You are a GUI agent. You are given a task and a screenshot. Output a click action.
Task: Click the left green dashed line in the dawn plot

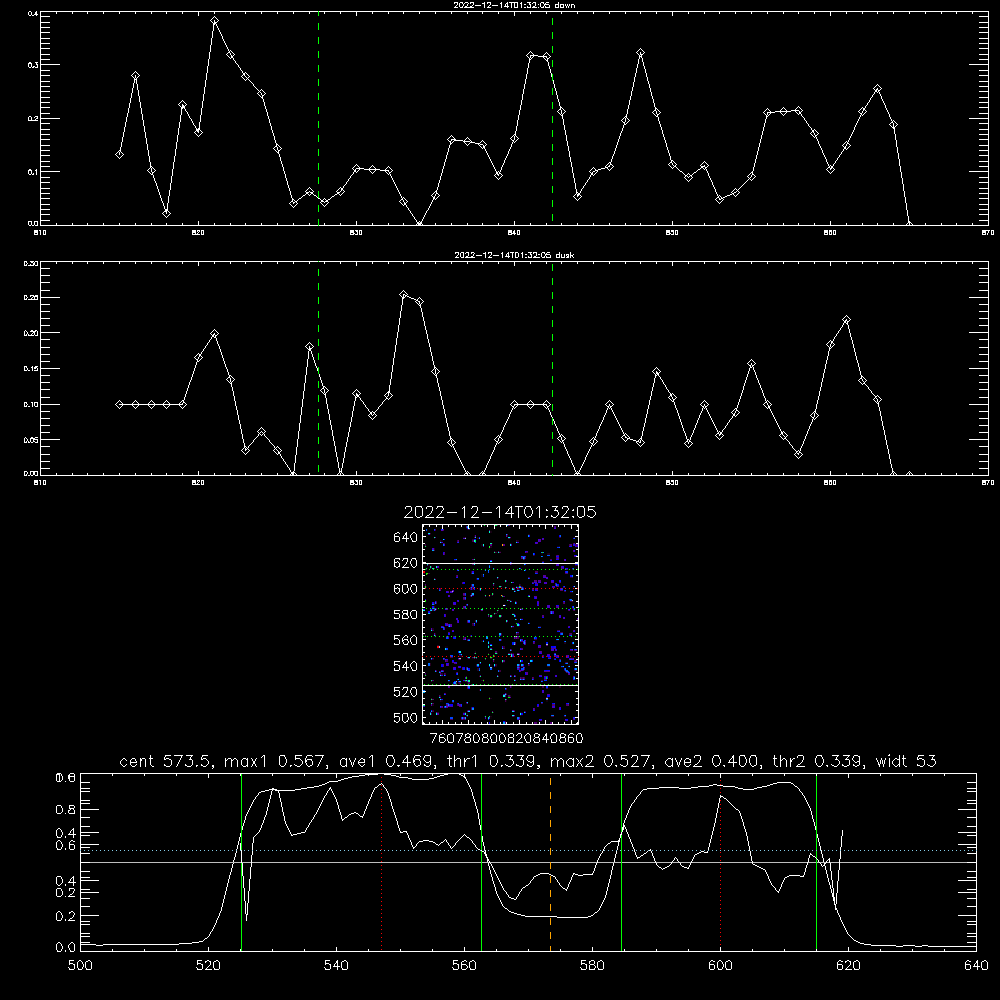tap(318, 118)
